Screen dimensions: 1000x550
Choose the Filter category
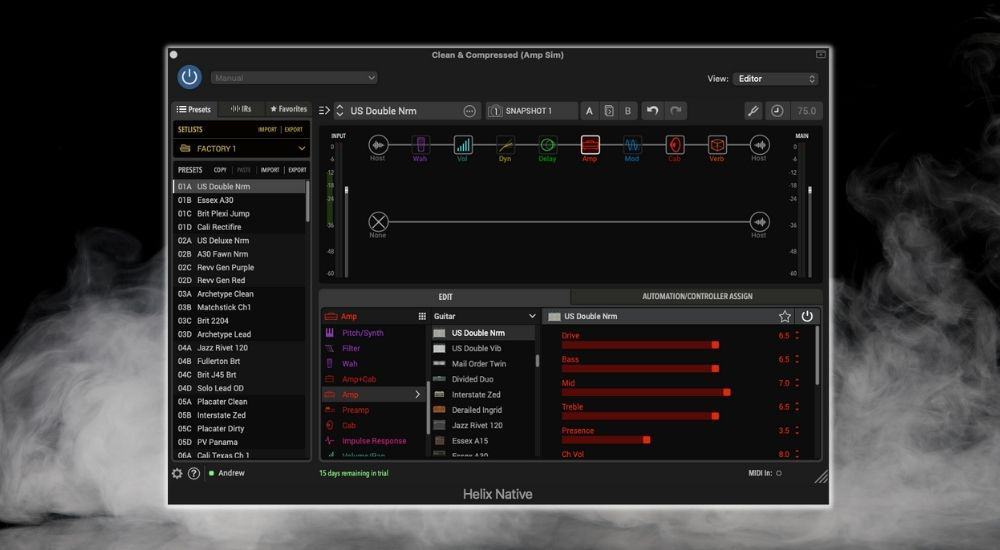(373, 348)
